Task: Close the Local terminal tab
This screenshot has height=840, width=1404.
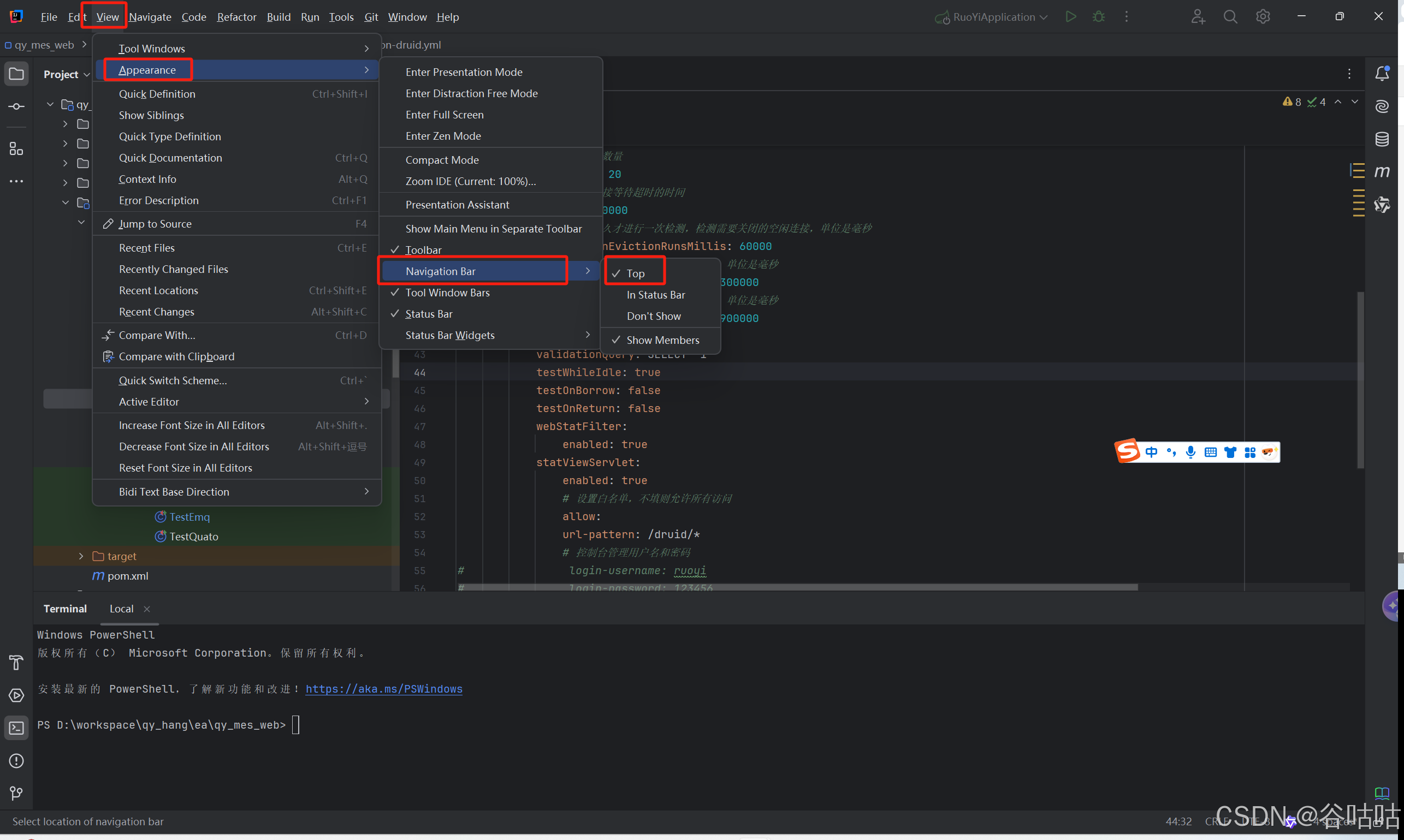Action: tap(147, 609)
